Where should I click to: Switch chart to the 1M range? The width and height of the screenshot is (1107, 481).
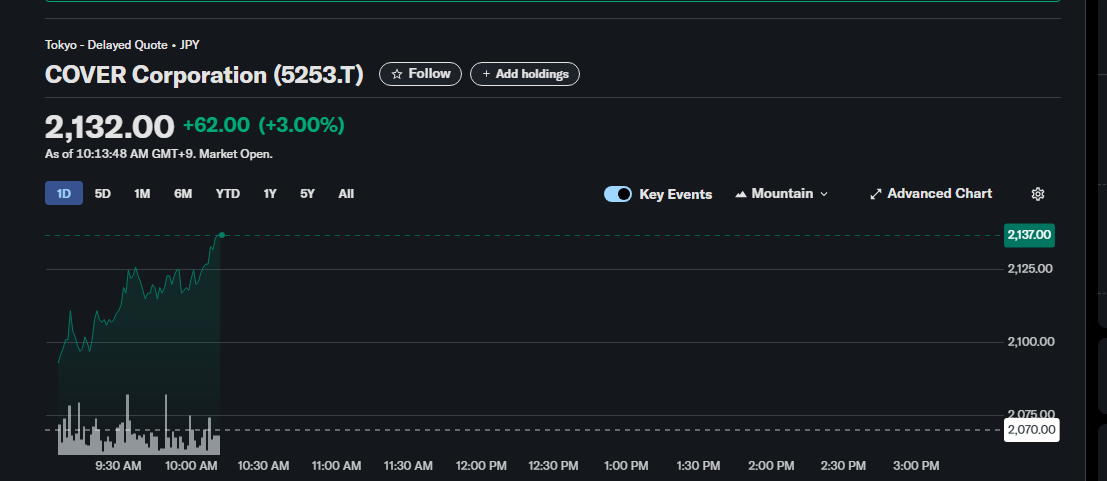coord(142,194)
